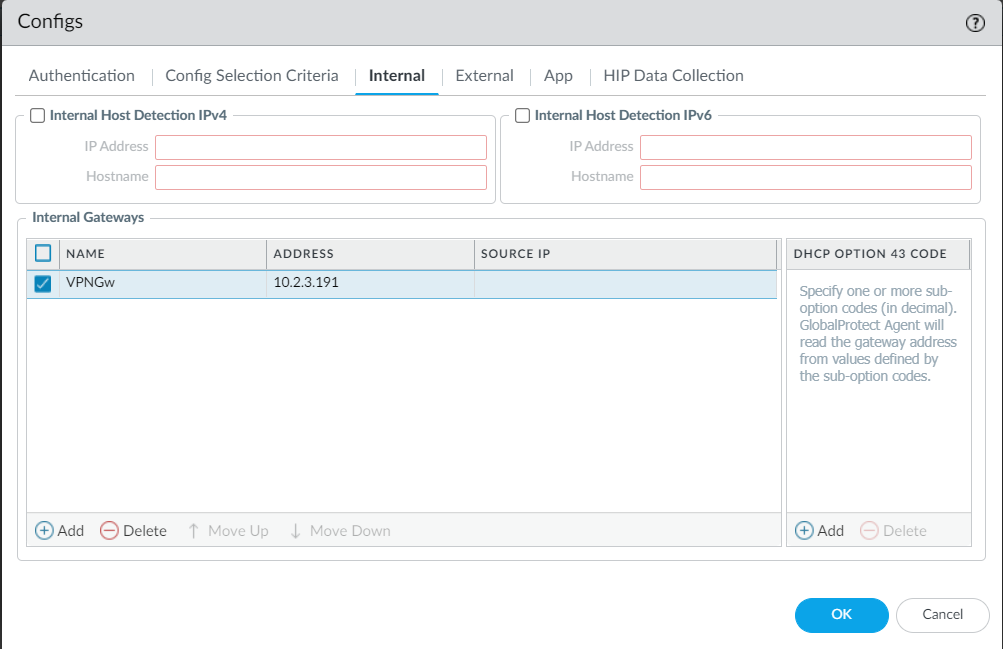The height and width of the screenshot is (649, 1003).
Task: Click the IPv4 IP Address field
Action: tap(320, 148)
